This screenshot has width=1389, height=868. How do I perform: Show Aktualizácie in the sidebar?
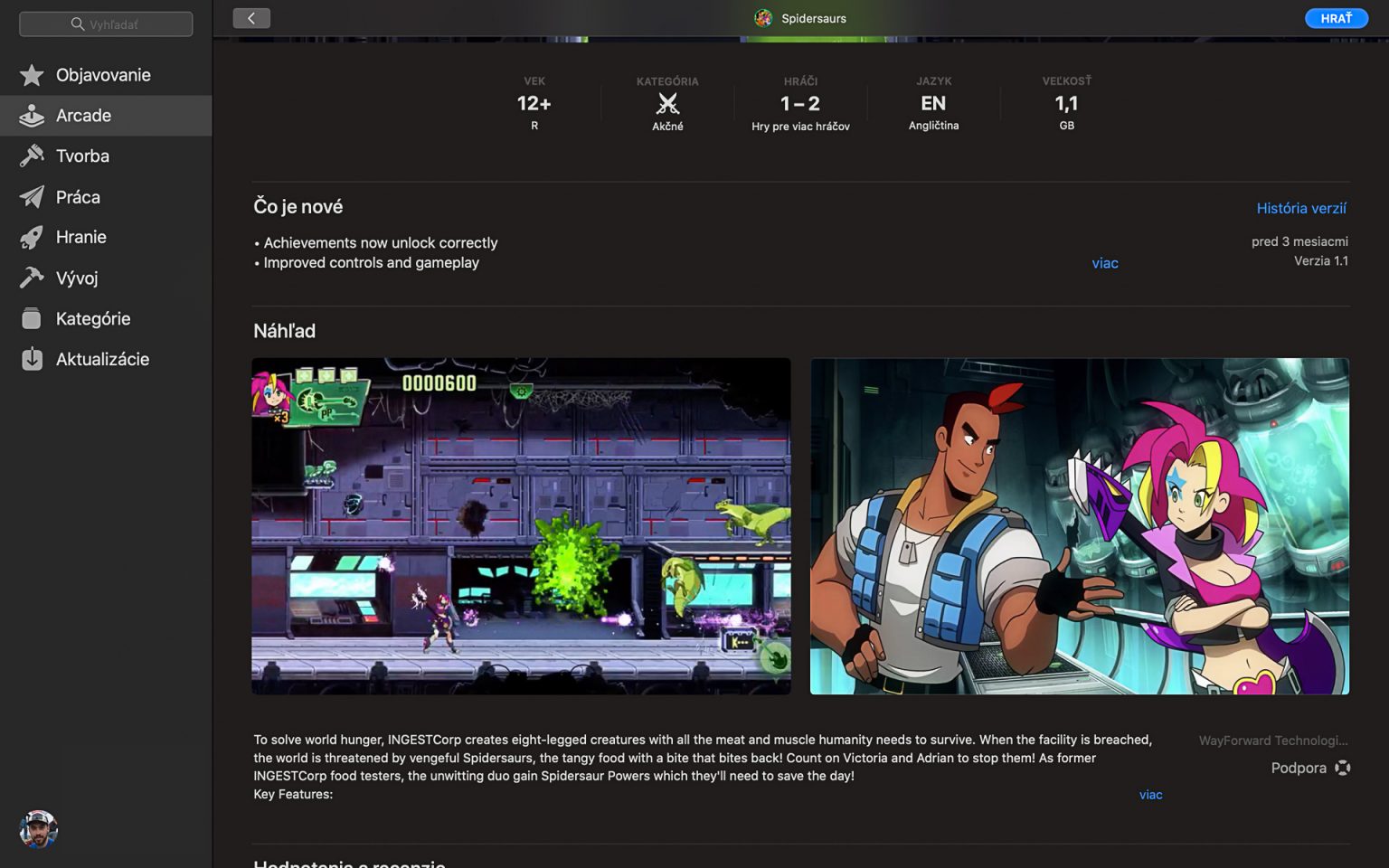pyautogui.click(x=106, y=359)
